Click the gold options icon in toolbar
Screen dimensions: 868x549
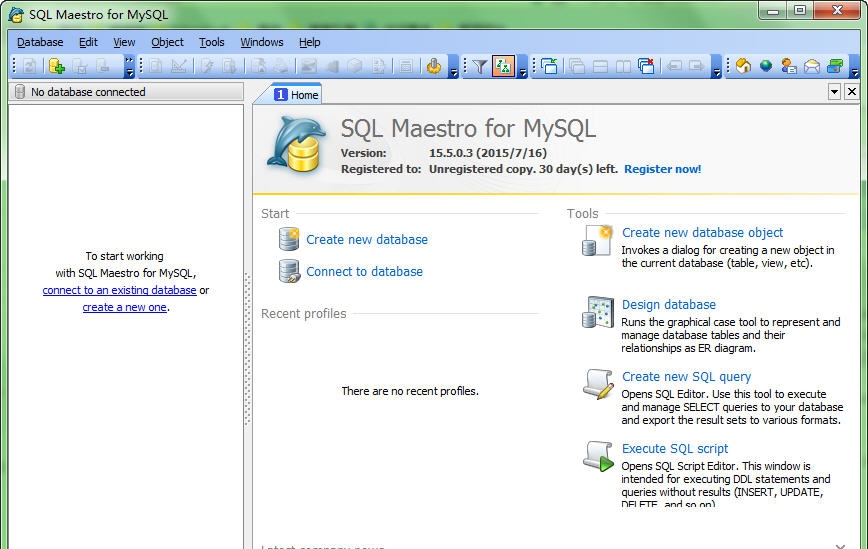(x=434, y=66)
